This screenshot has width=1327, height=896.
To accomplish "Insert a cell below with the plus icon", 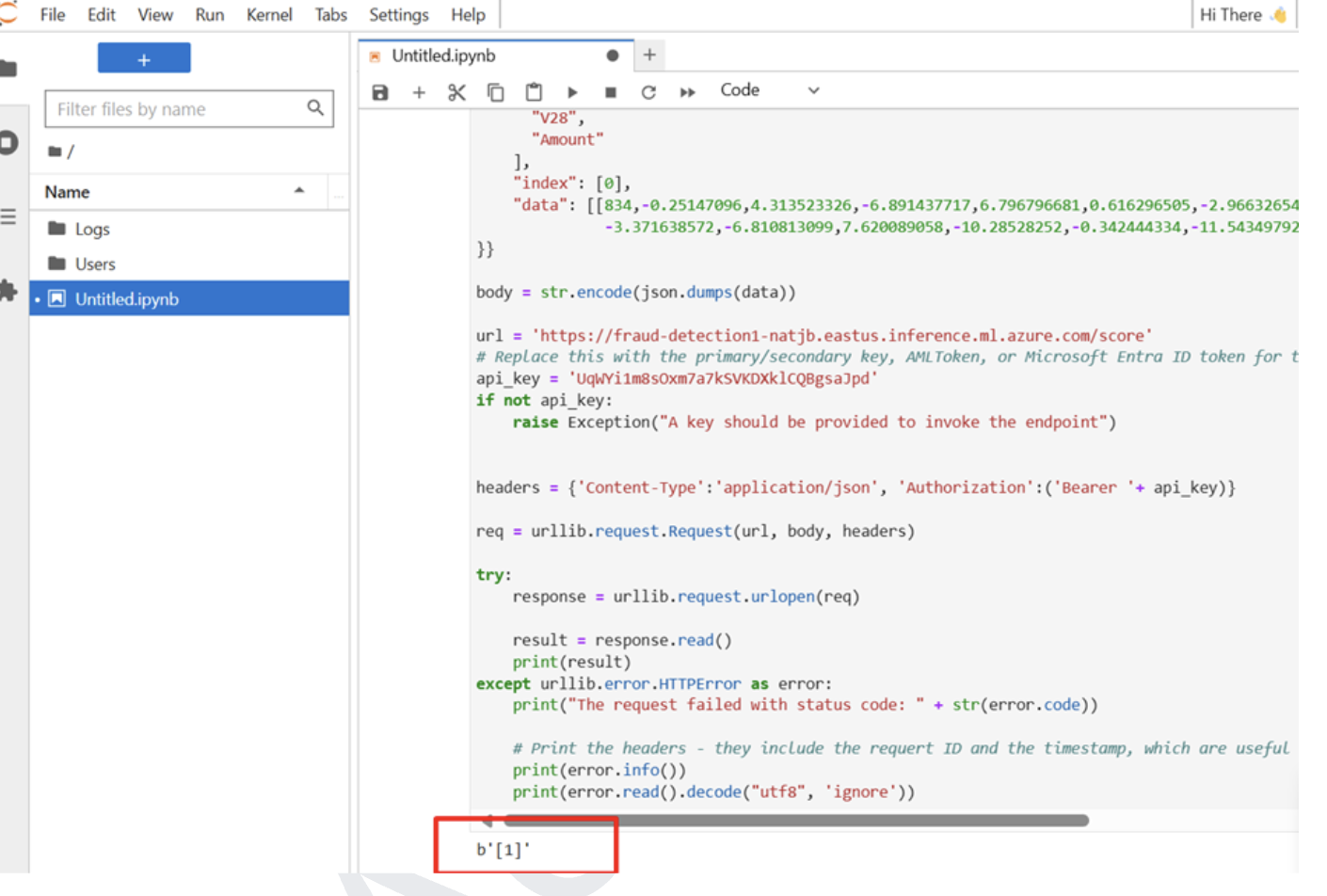I will point(419,91).
